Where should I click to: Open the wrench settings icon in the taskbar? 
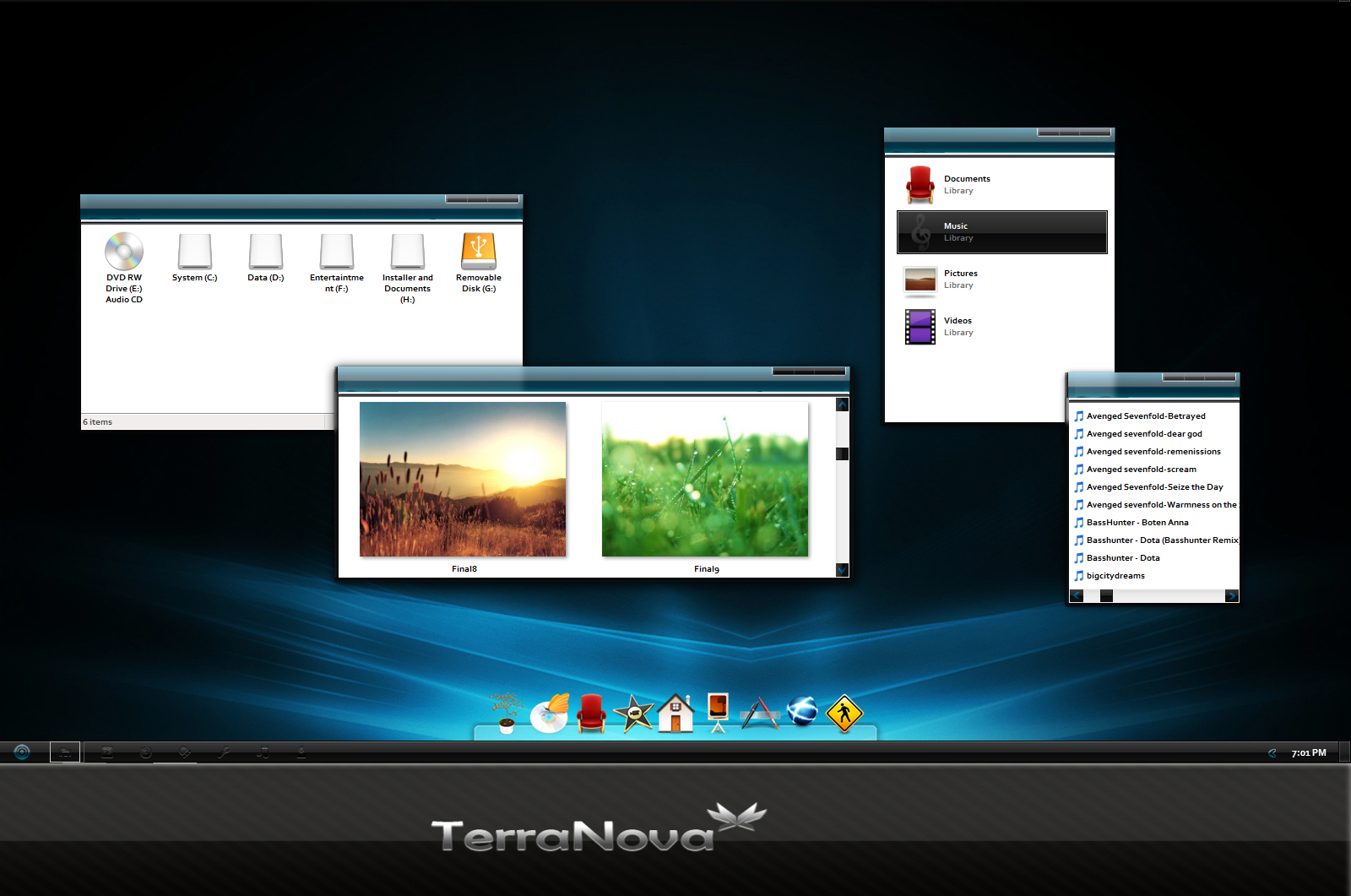[x=224, y=752]
